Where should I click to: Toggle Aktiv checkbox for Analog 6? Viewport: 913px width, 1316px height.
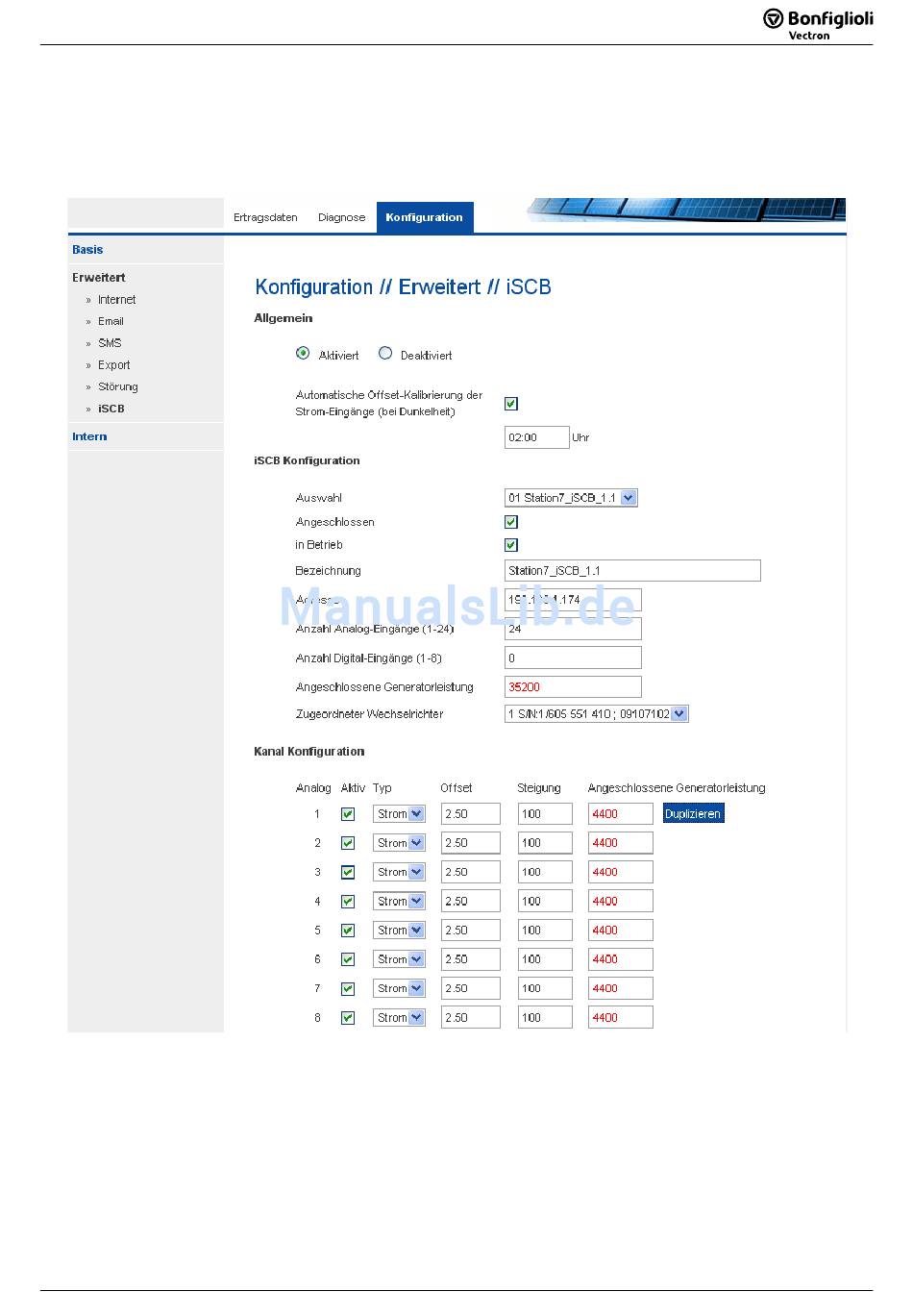pos(348,959)
